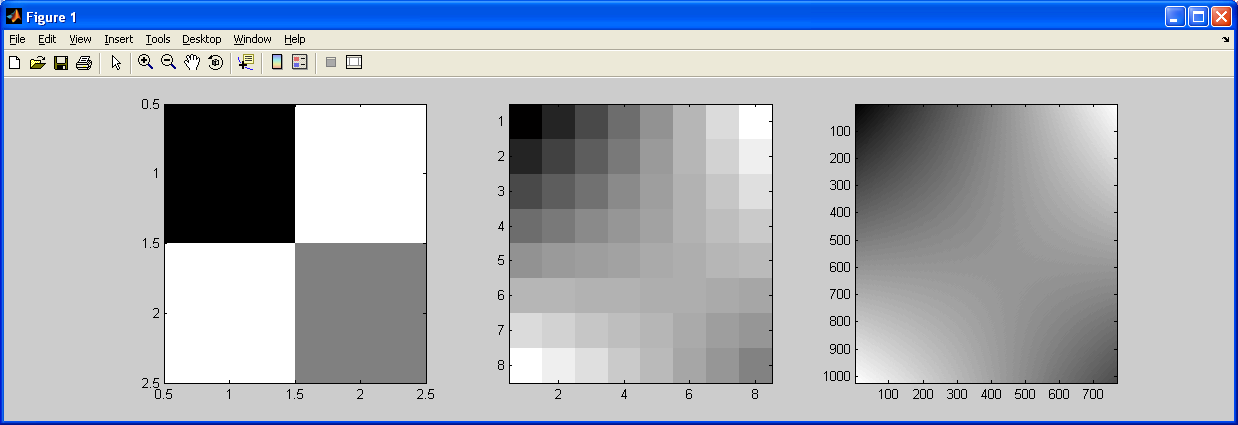The height and width of the screenshot is (425, 1238).
Task: Maximize the Figure 1 window
Action: coord(1197,16)
